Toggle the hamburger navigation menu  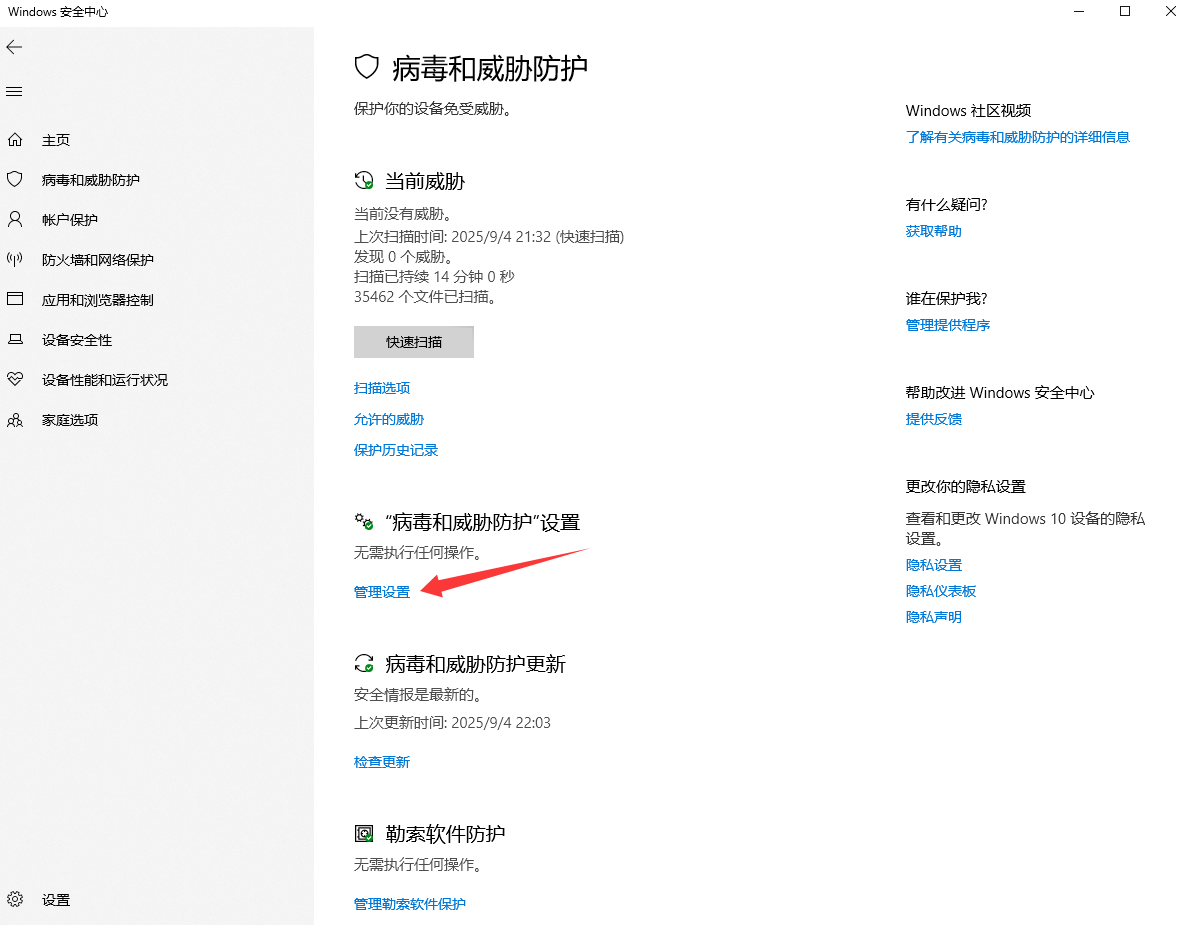[x=14, y=91]
